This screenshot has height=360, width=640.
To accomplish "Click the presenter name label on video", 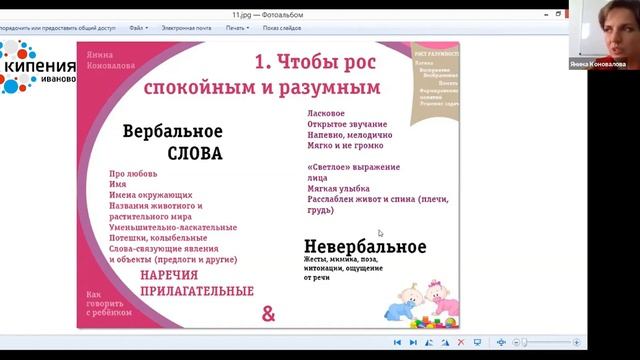I will click(x=598, y=64).
